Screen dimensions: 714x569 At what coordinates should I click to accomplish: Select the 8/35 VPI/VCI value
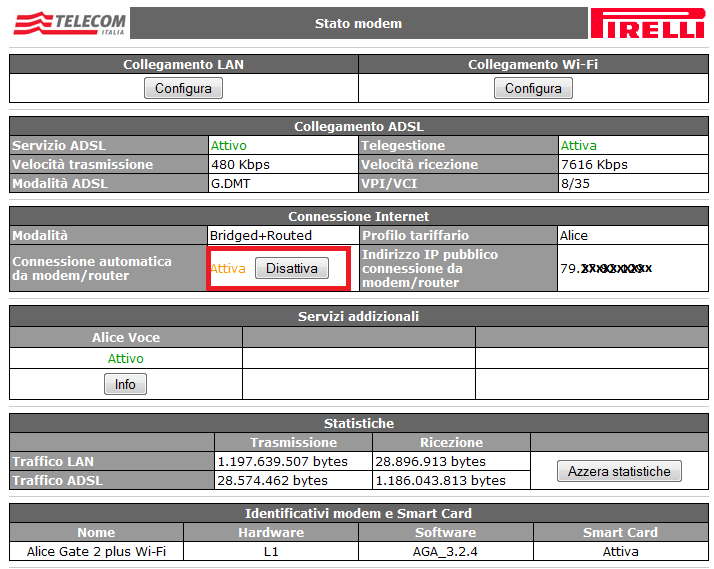575,183
